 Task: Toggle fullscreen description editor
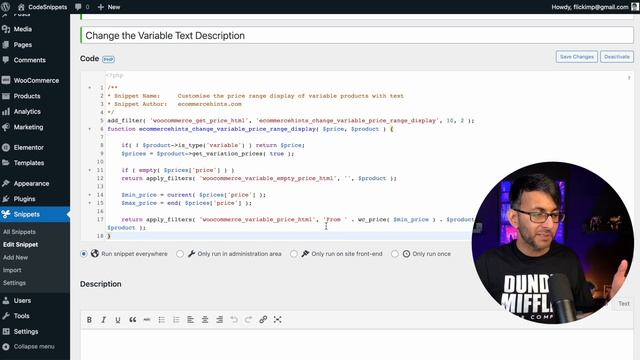(278, 320)
